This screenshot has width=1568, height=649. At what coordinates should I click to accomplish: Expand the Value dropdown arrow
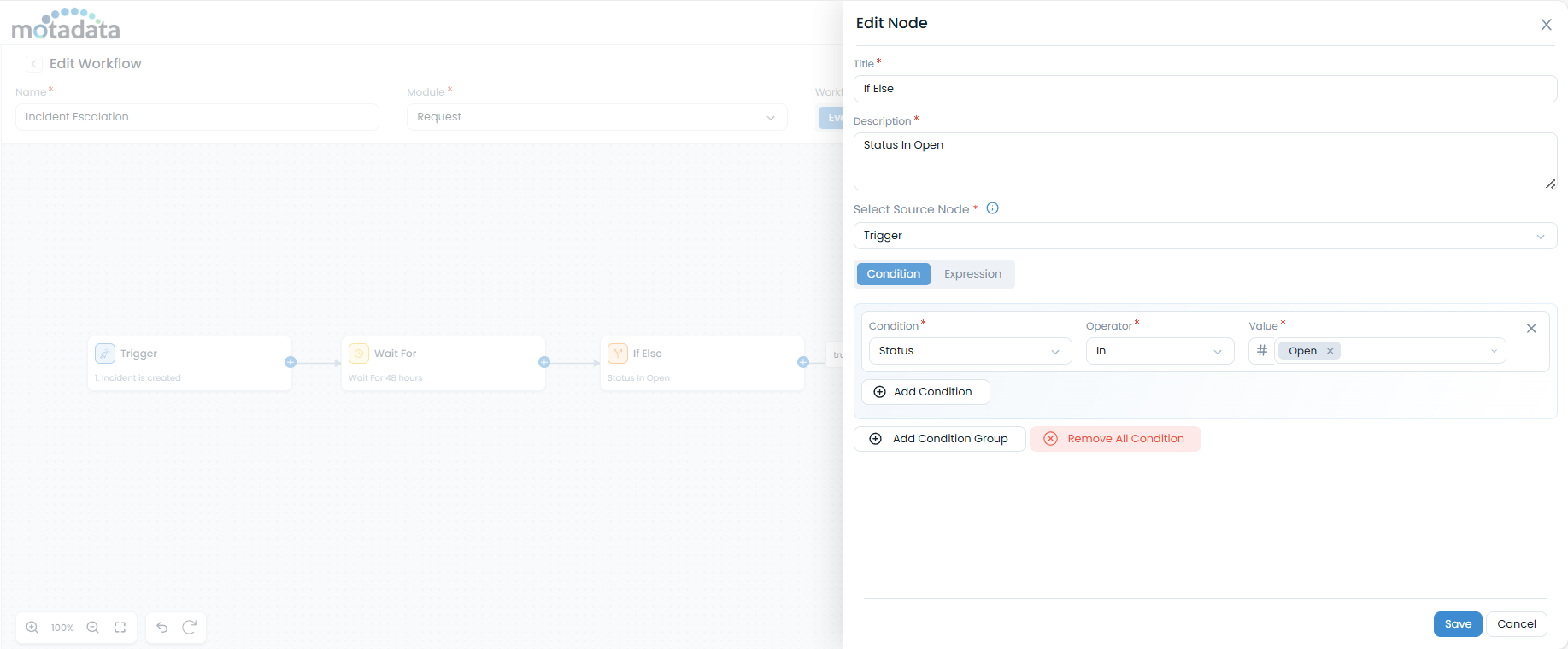pyautogui.click(x=1493, y=351)
